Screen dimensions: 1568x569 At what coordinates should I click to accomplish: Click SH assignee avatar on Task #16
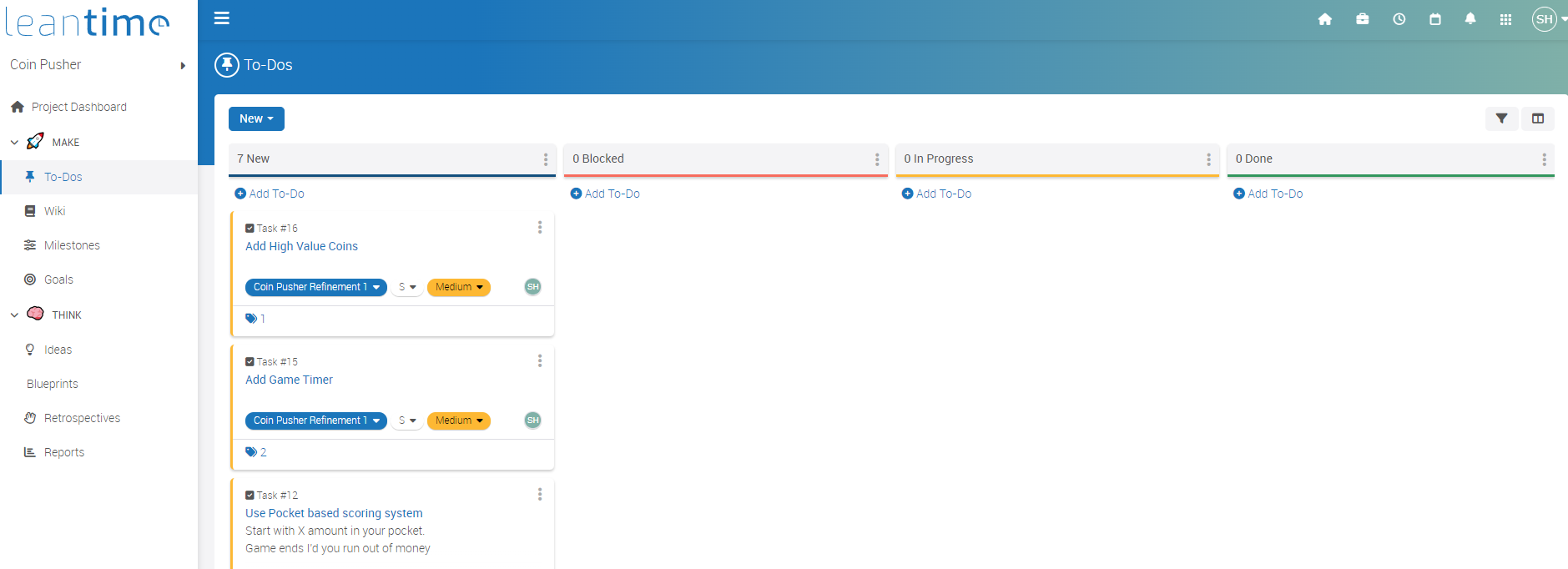(x=532, y=287)
